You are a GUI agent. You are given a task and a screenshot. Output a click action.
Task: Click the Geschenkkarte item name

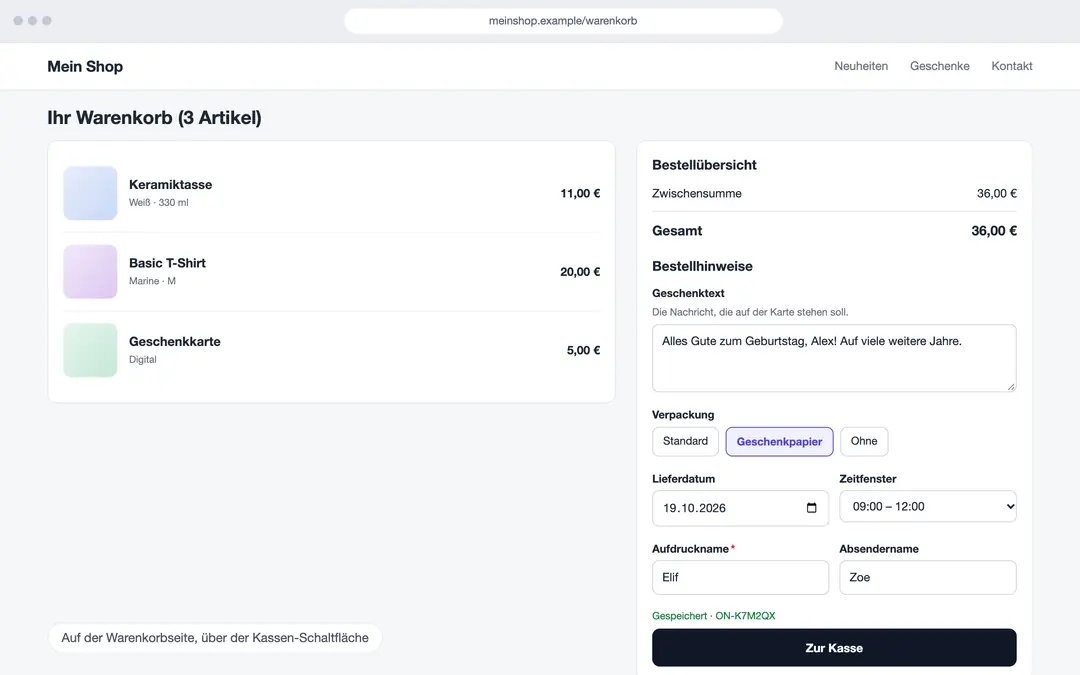tap(175, 342)
